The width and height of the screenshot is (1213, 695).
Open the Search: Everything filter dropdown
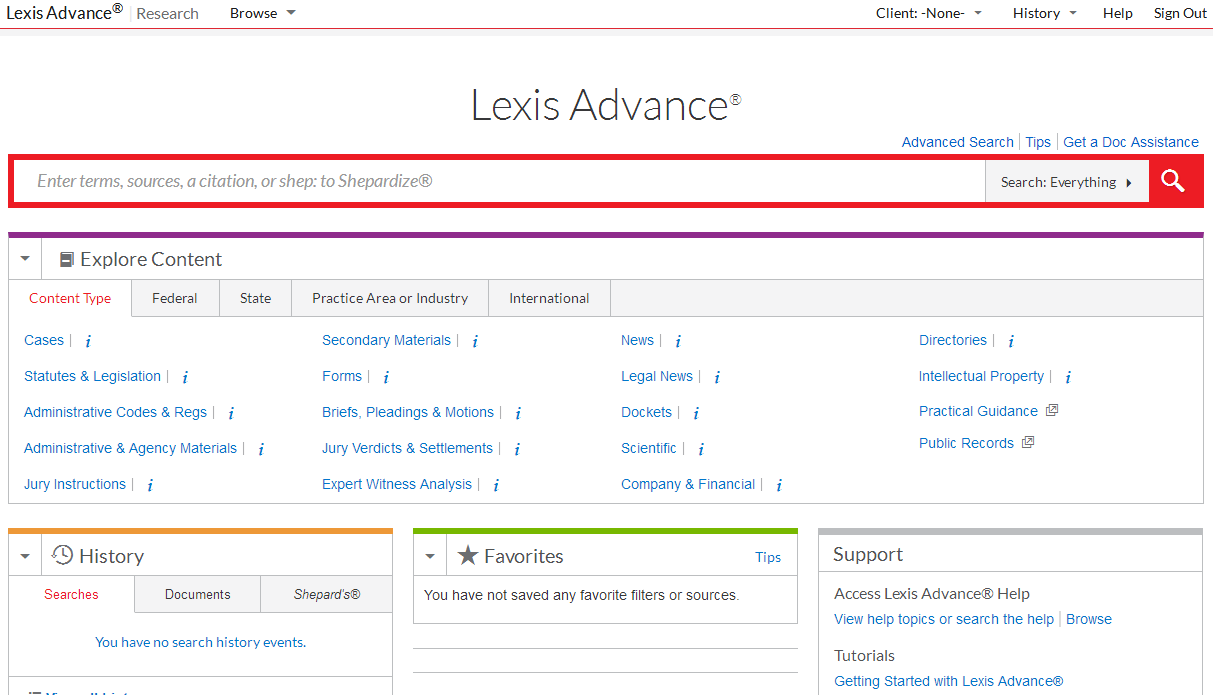click(1067, 182)
